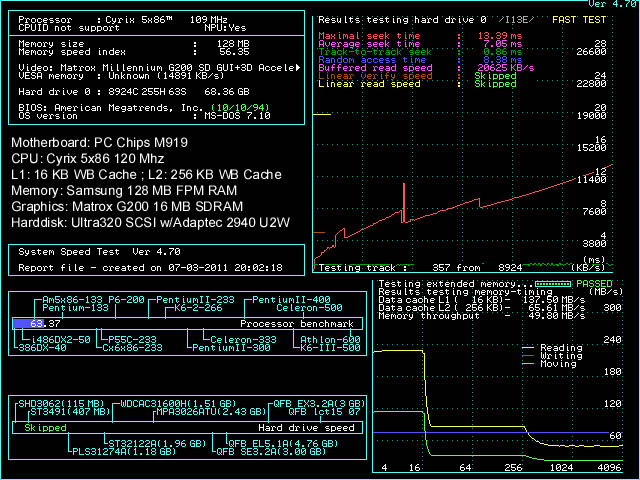Click the K6-2-266 benchmark reference
Image resolution: width=640 pixels, height=480 pixels.
tap(198, 308)
